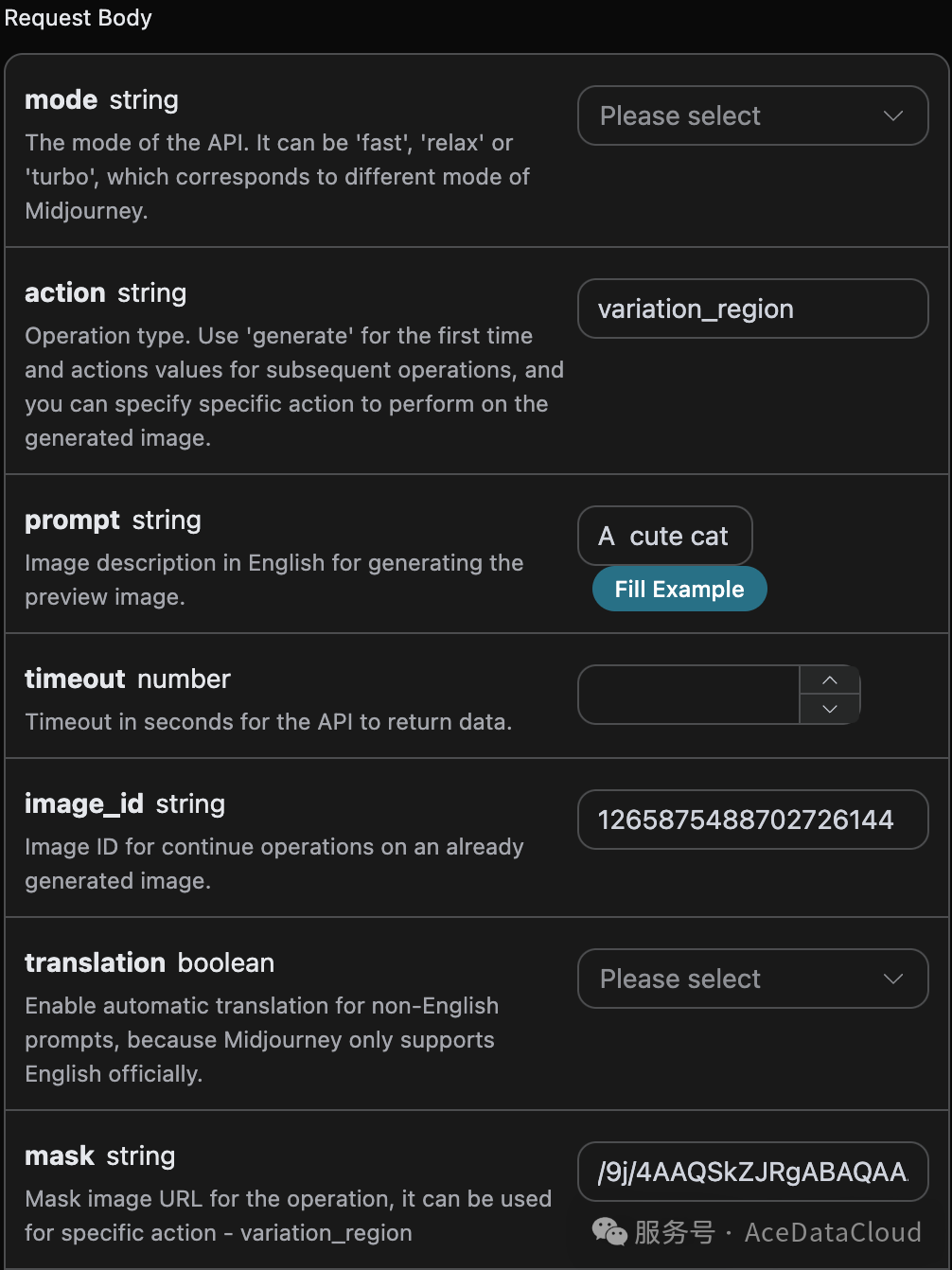This screenshot has width=952, height=1270.
Task: Click the mode dropdown chevron arrow
Action: pos(892,115)
